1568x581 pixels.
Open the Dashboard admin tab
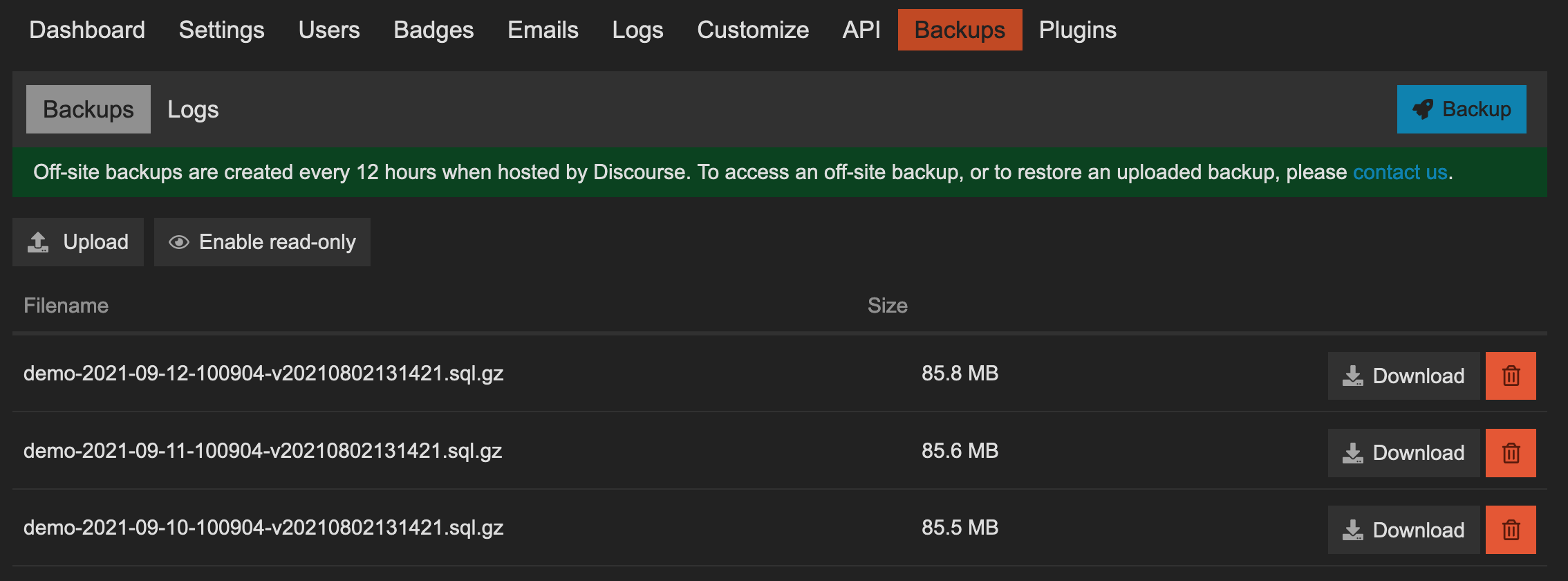pyautogui.click(x=87, y=30)
